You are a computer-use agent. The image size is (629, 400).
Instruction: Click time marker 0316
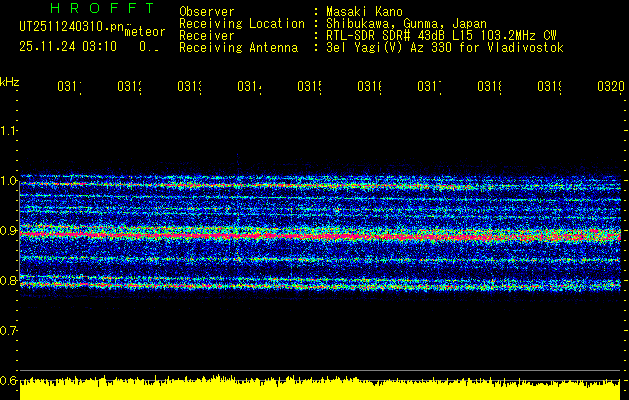coord(369,86)
